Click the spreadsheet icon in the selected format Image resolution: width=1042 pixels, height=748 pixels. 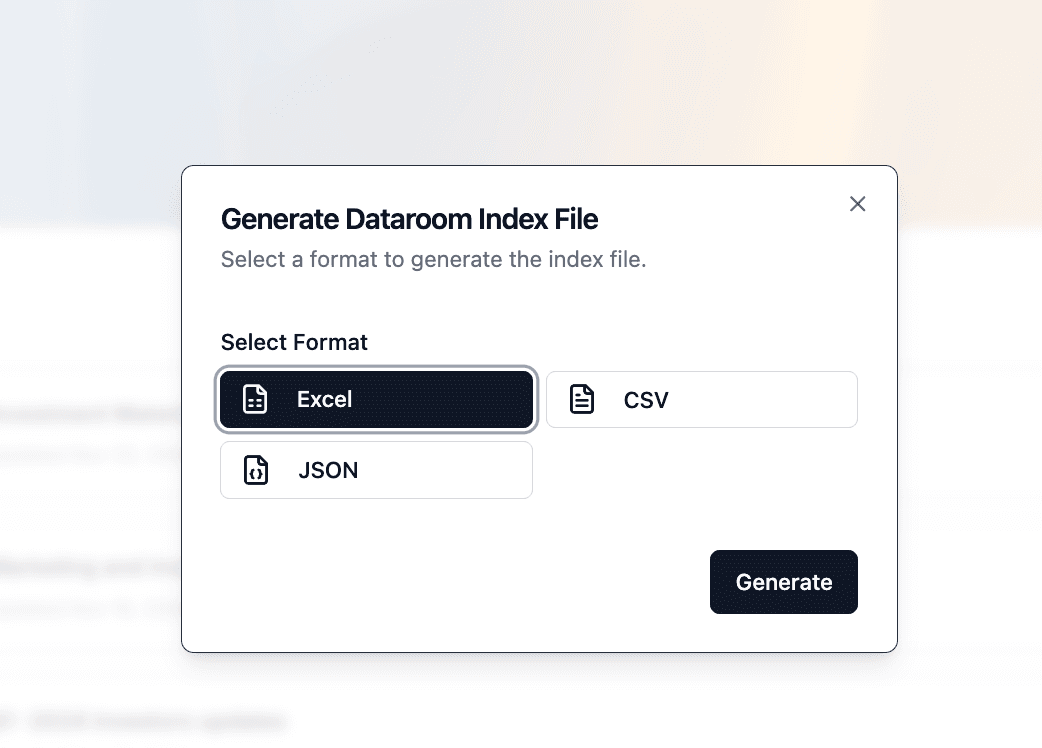(x=256, y=398)
